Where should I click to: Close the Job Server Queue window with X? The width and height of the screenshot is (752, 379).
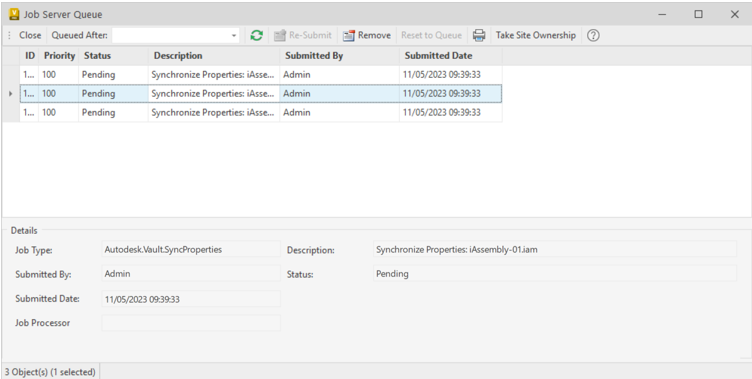[x=734, y=14]
